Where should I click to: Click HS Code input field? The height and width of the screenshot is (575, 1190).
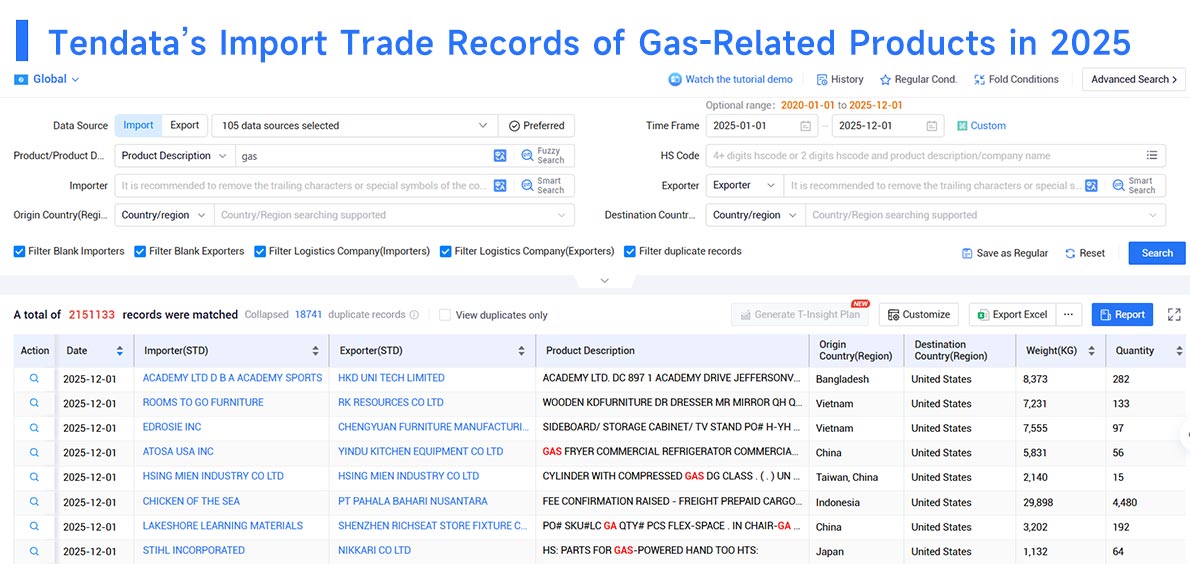[935, 156]
